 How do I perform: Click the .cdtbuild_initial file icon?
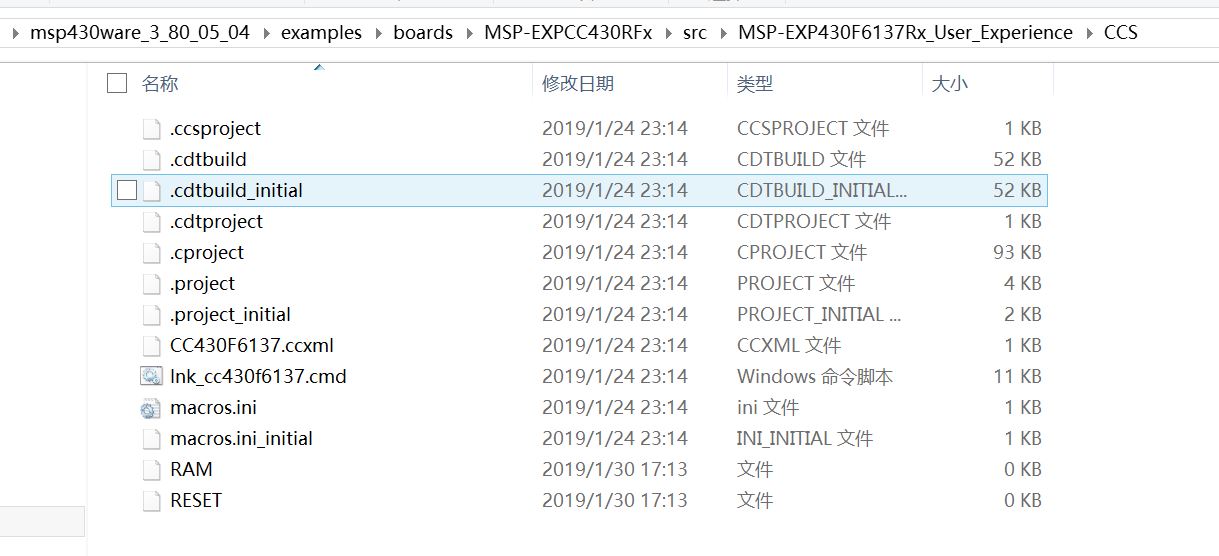[151, 190]
